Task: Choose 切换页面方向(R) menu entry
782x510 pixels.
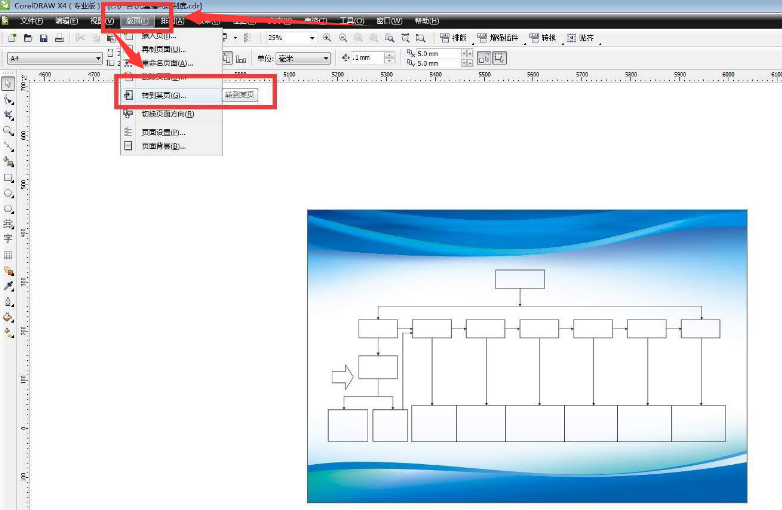Action: 172,114
